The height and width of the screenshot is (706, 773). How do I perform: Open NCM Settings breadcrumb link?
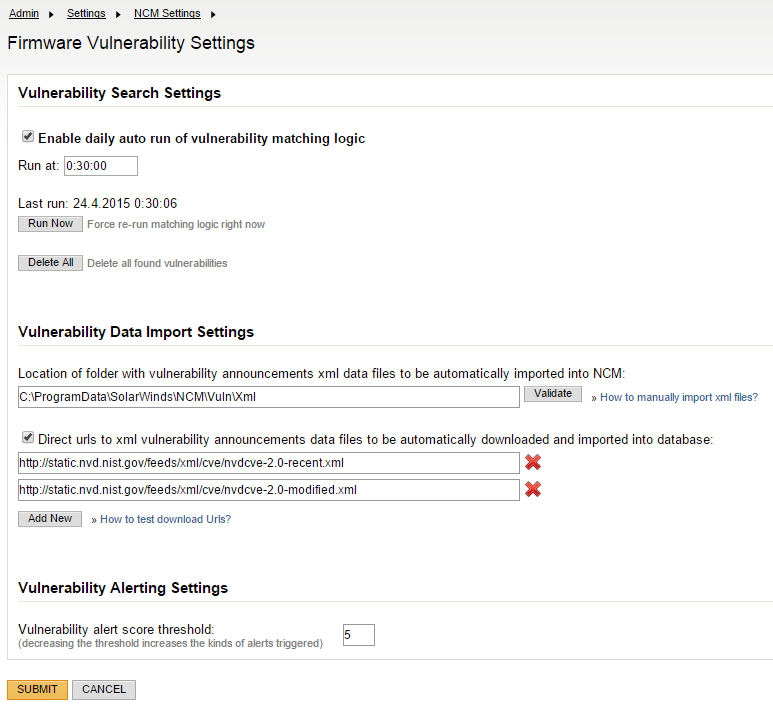167,14
